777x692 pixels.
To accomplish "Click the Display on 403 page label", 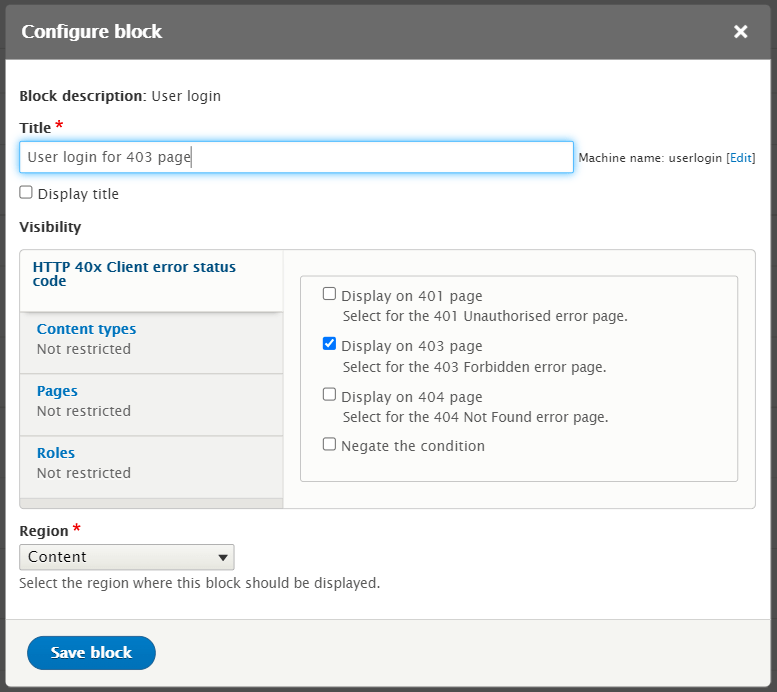I will pyautogui.click(x=411, y=346).
